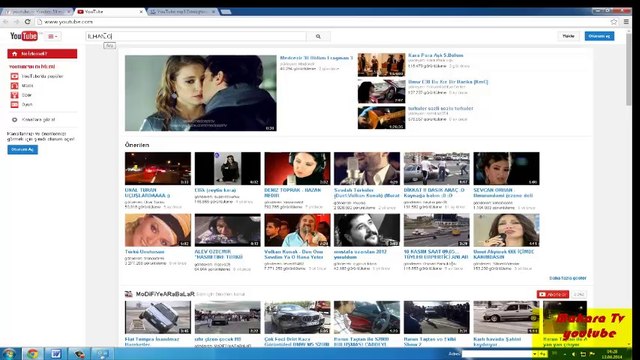Open the 'Fiat Tempra' channel video thumbnail
Viewport: 640px width, 360px height.
(158, 318)
